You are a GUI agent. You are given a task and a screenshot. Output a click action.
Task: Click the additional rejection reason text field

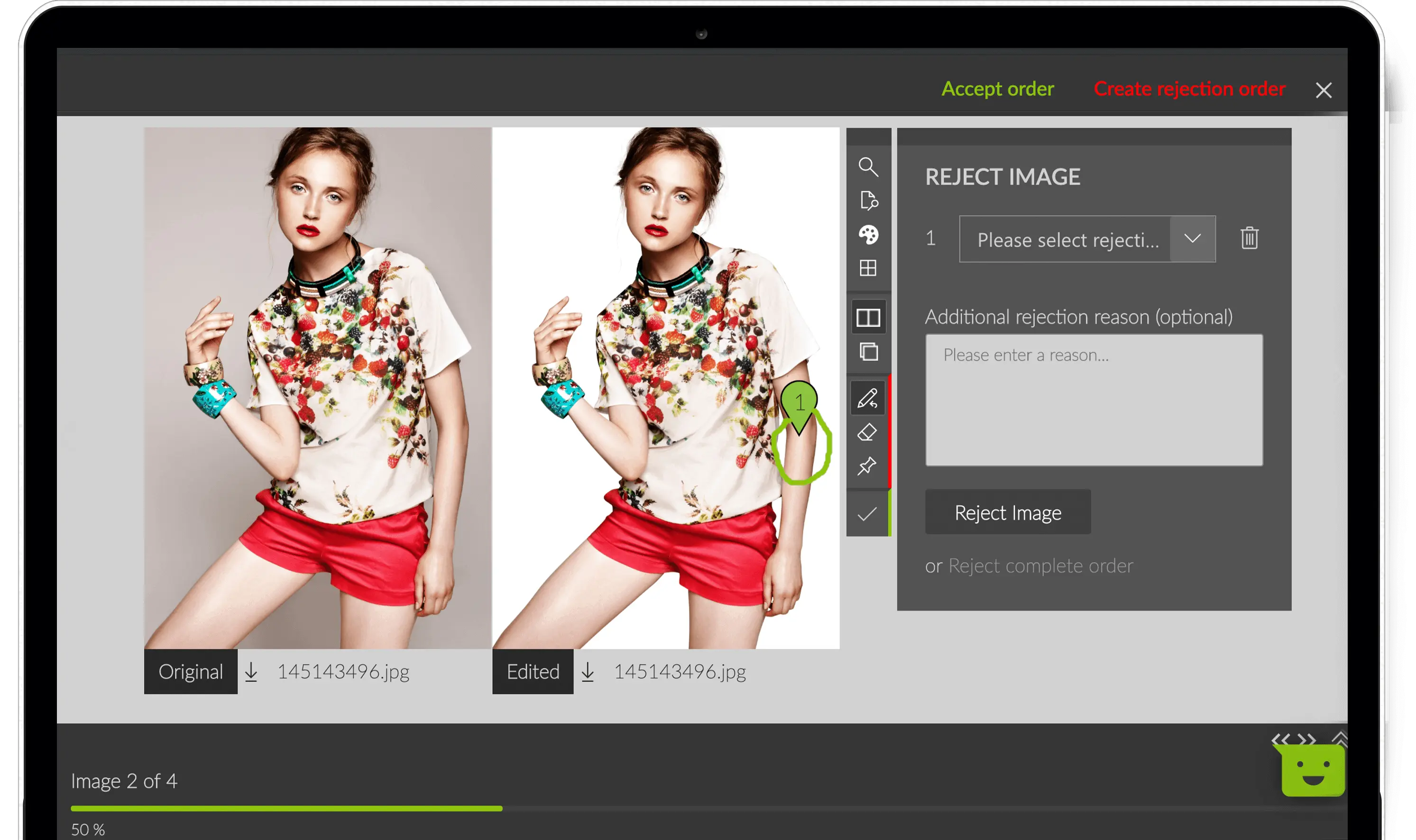click(1094, 400)
